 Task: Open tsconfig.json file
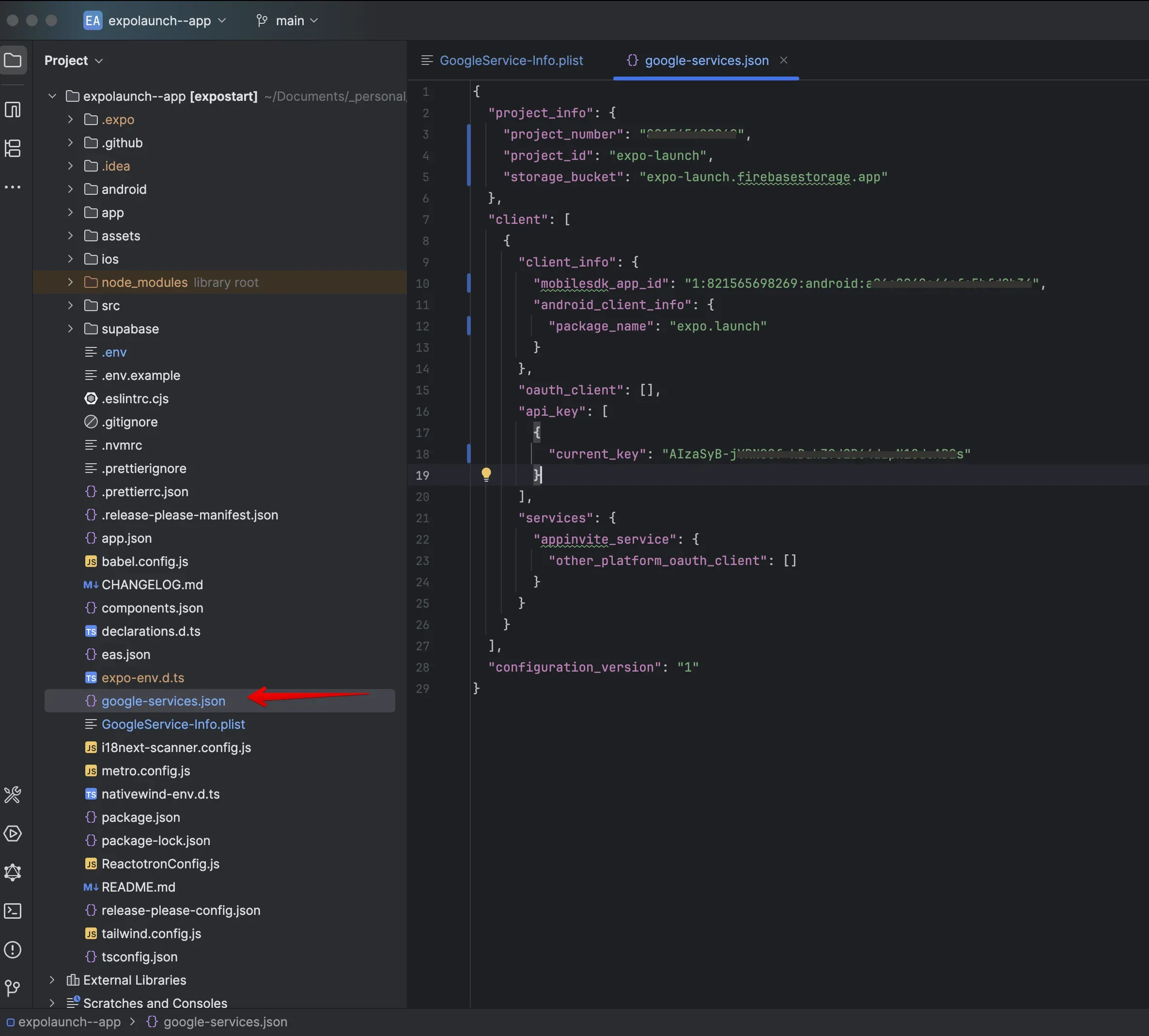pyautogui.click(x=140, y=957)
